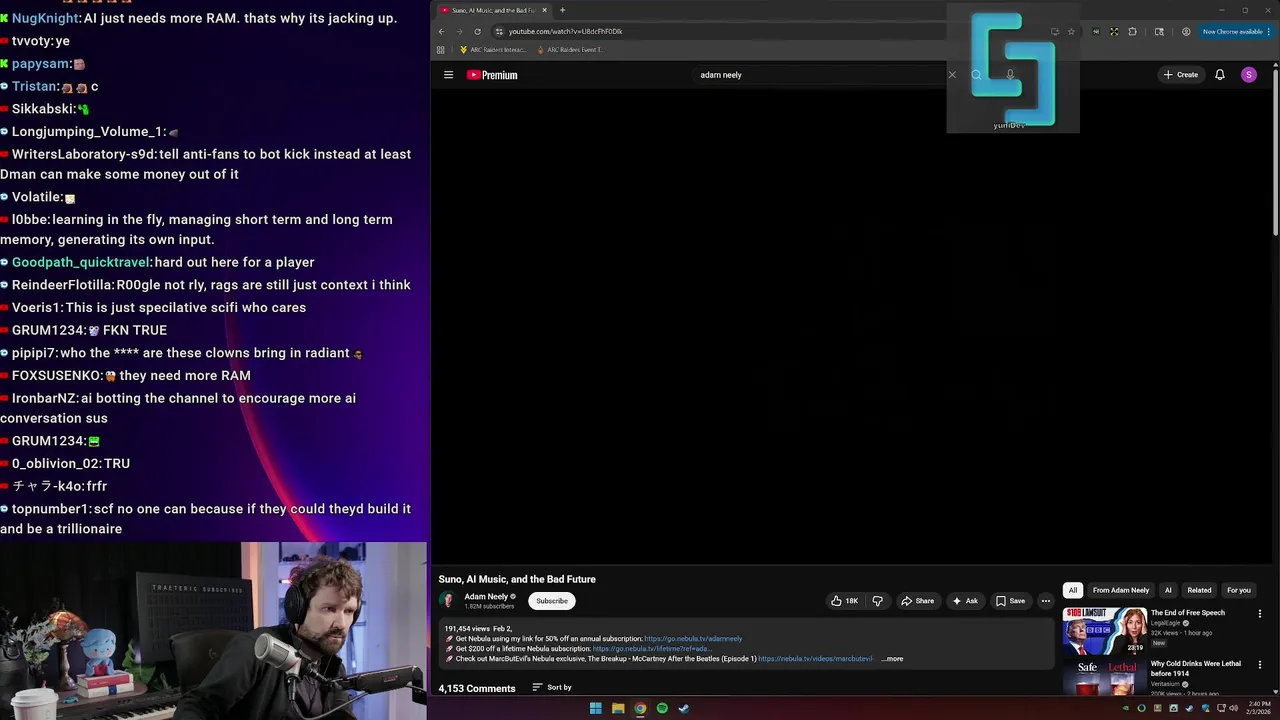Open nebula.tv/videos/marcbutevil link
1280x720 pixels.
click(815, 659)
